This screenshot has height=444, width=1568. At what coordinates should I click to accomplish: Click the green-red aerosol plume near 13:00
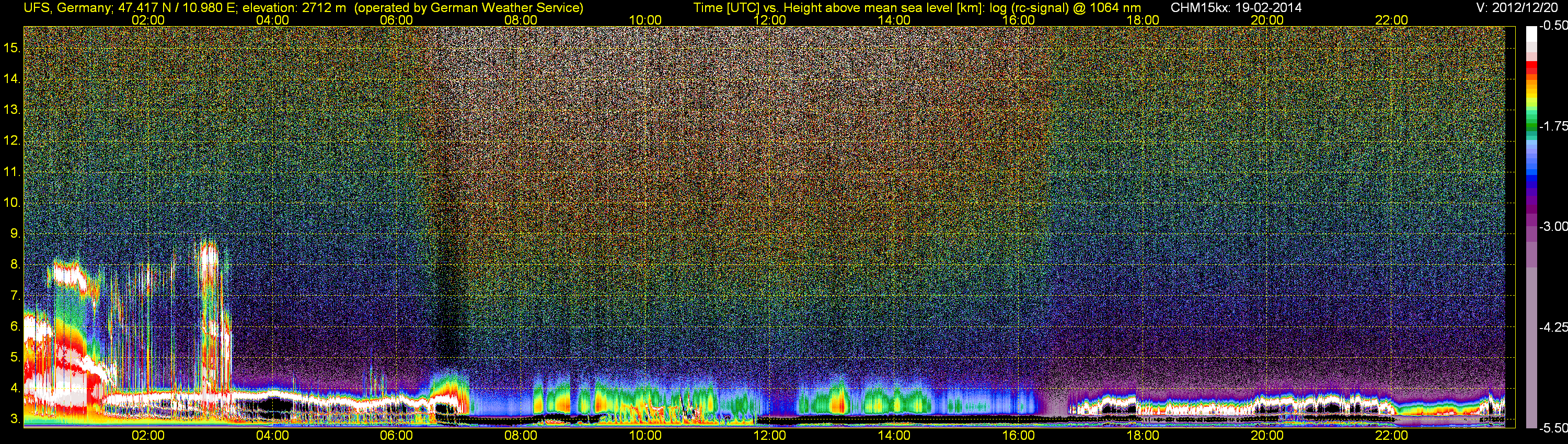(x=837, y=399)
